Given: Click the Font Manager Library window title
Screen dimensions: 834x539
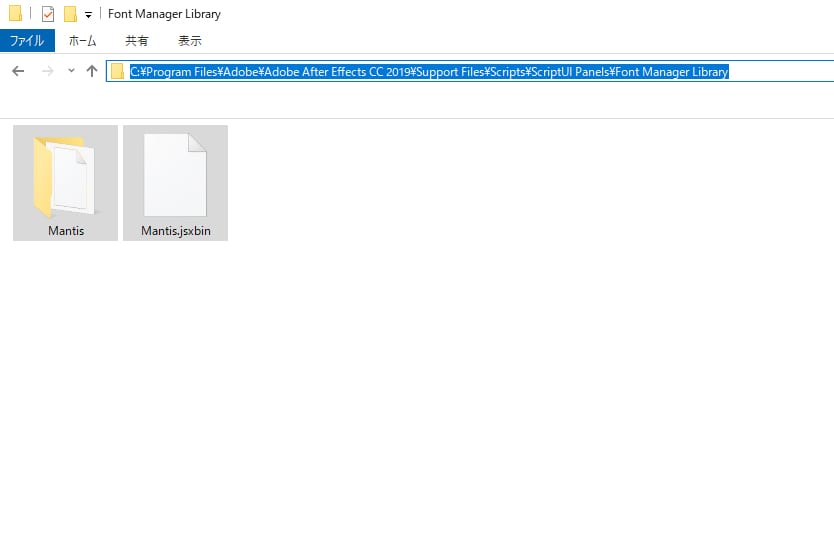Looking at the screenshot, I should point(164,14).
